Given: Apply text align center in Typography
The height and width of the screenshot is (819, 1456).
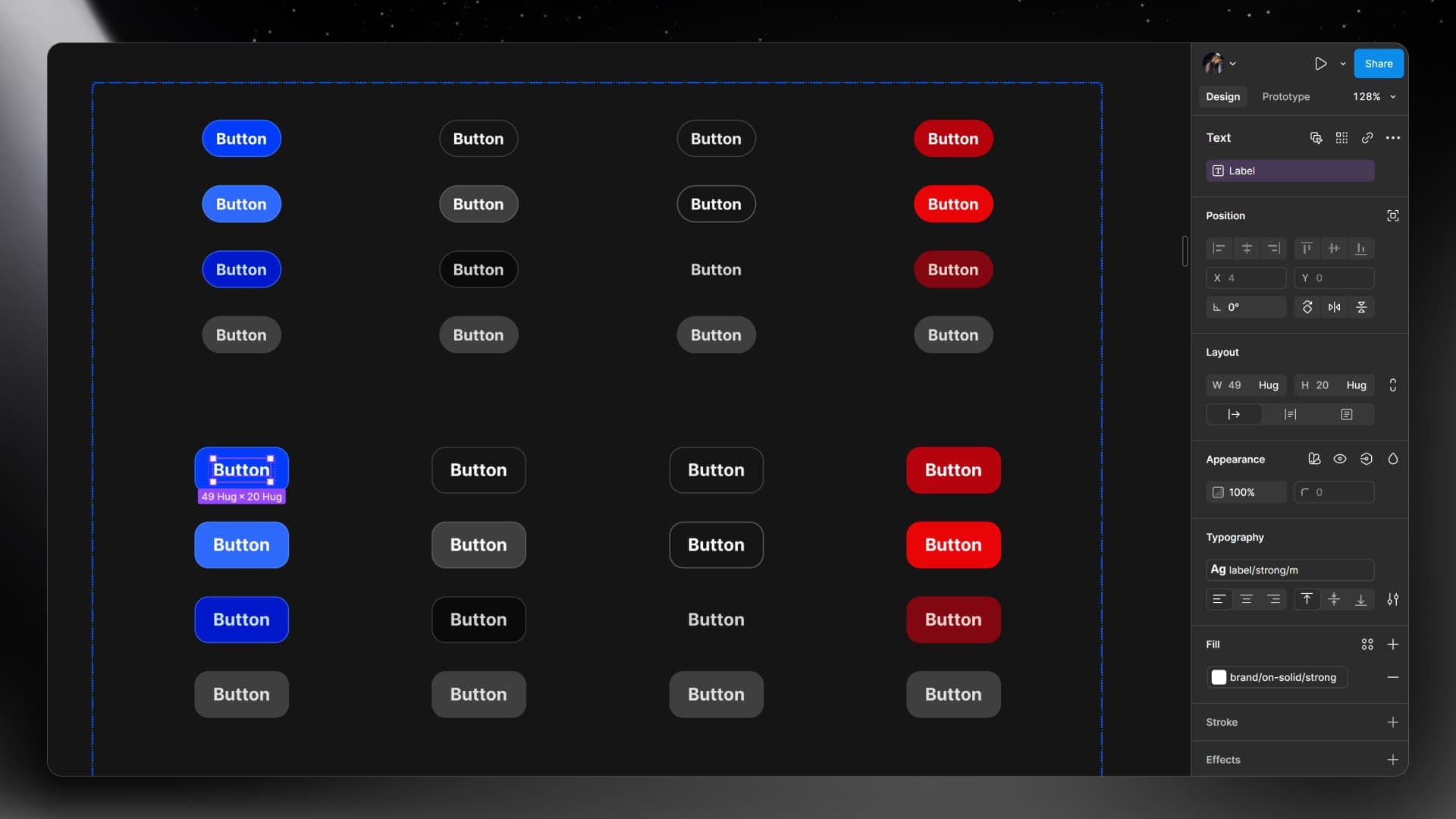Looking at the screenshot, I should click(1247, 599).
